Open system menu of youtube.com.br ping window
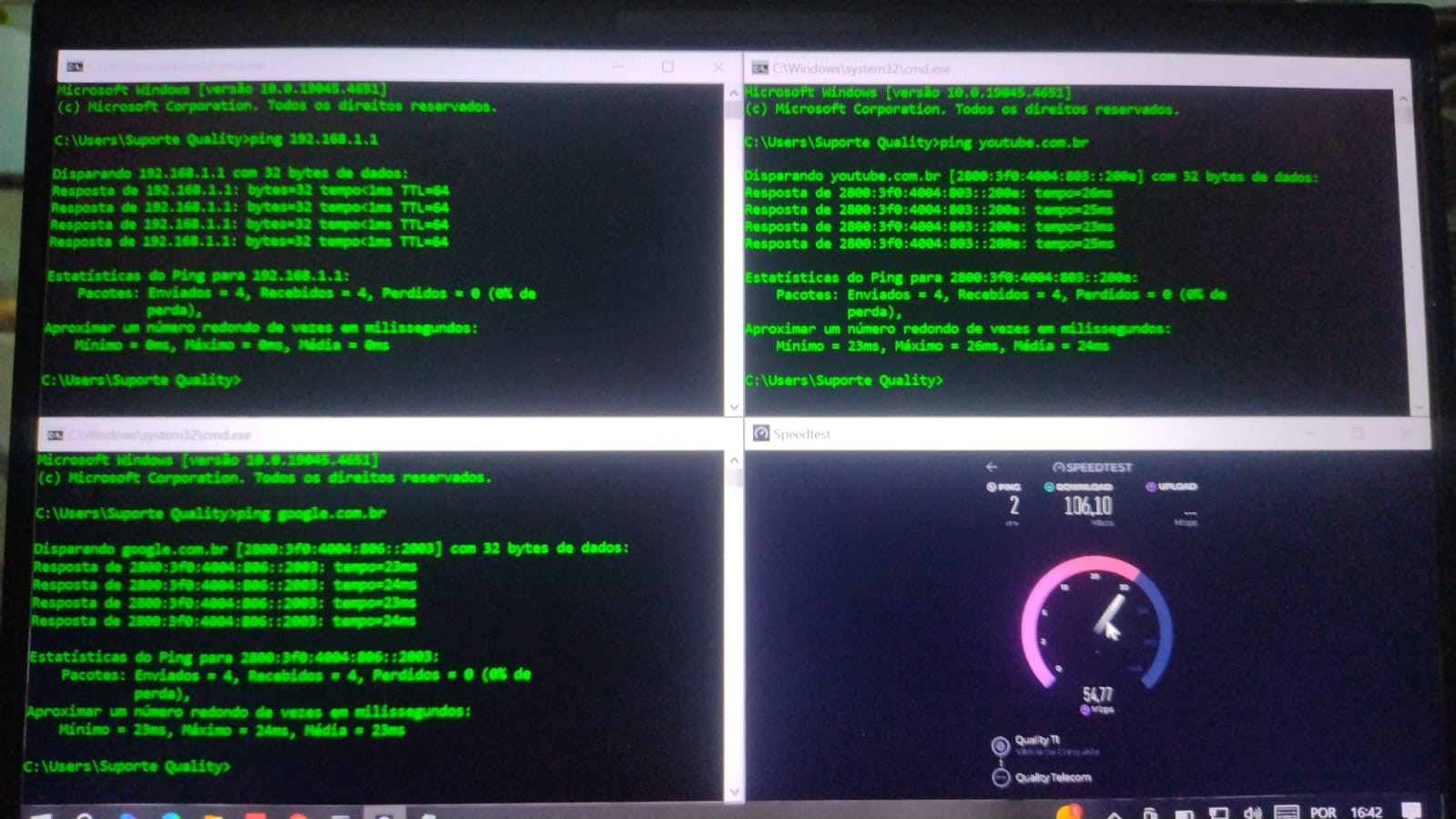This screenshot has width=1456, height=819. 759,68
